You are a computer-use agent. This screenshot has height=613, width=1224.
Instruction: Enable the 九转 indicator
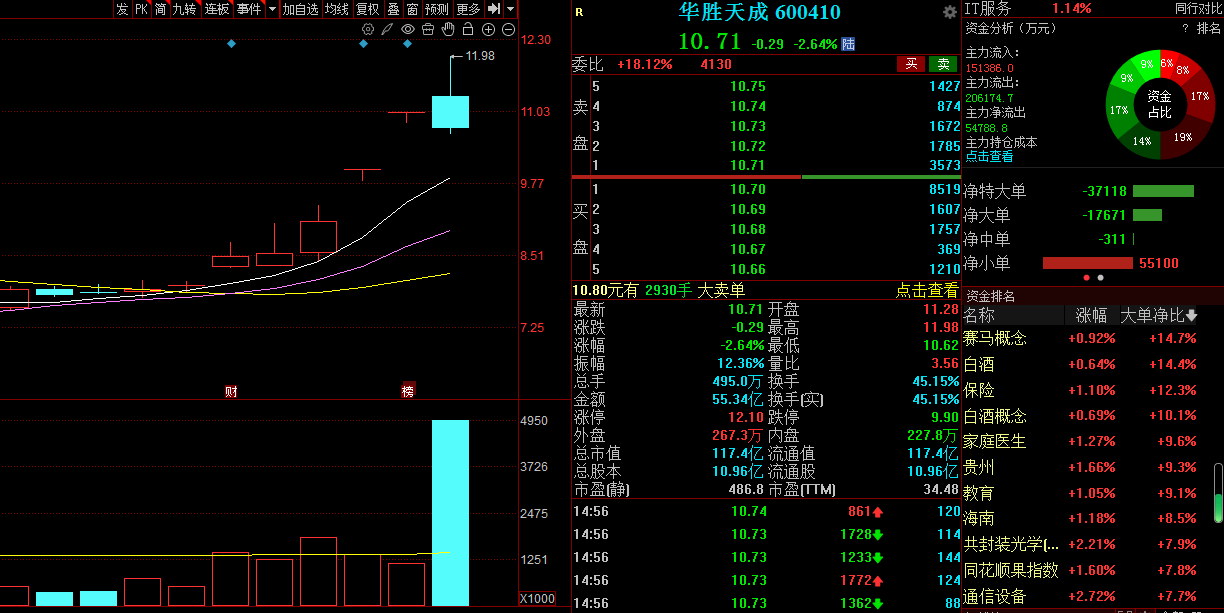point(185,9)
